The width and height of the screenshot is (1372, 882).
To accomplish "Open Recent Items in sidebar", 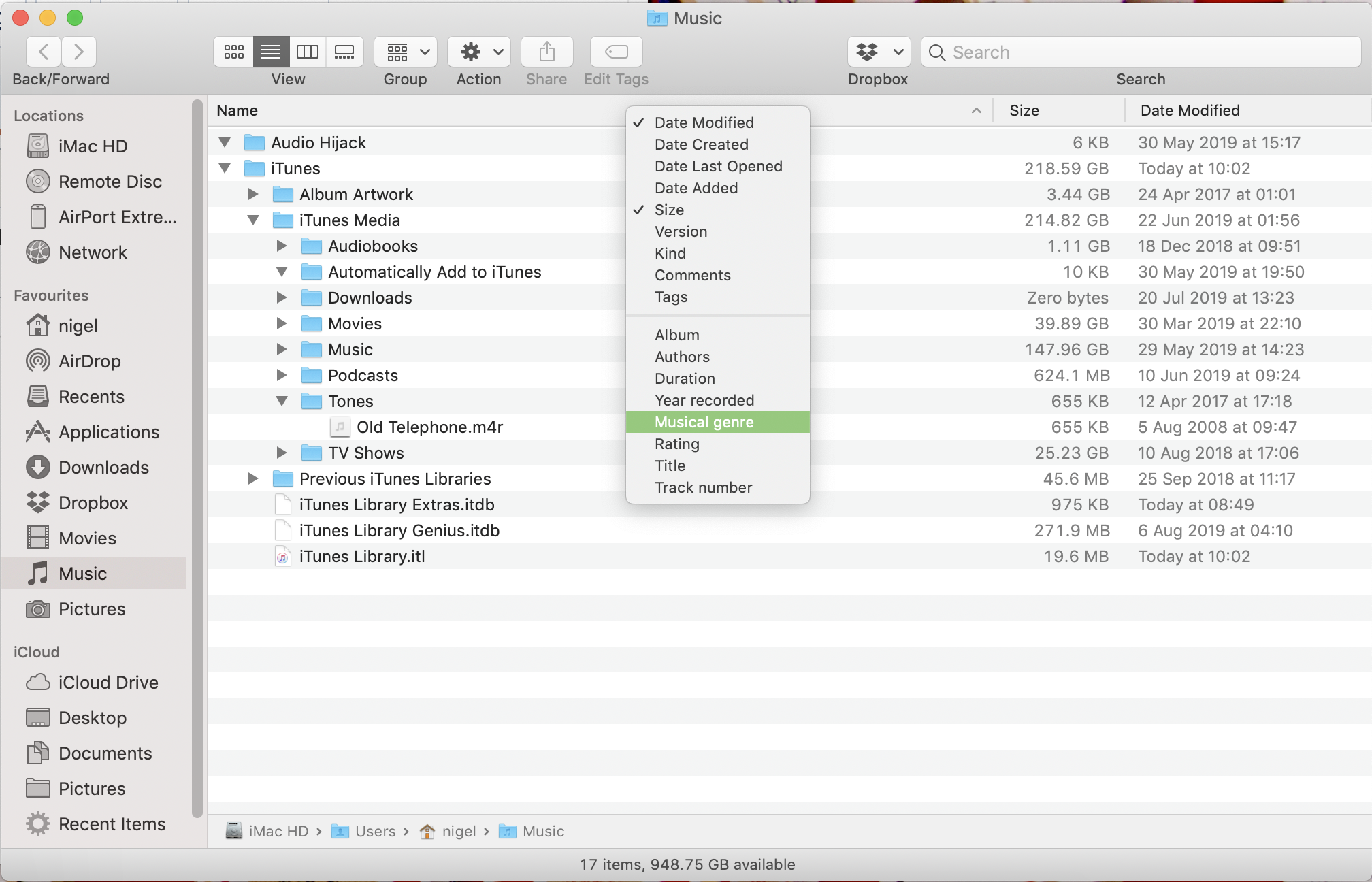I will click(x=93, y=824).
